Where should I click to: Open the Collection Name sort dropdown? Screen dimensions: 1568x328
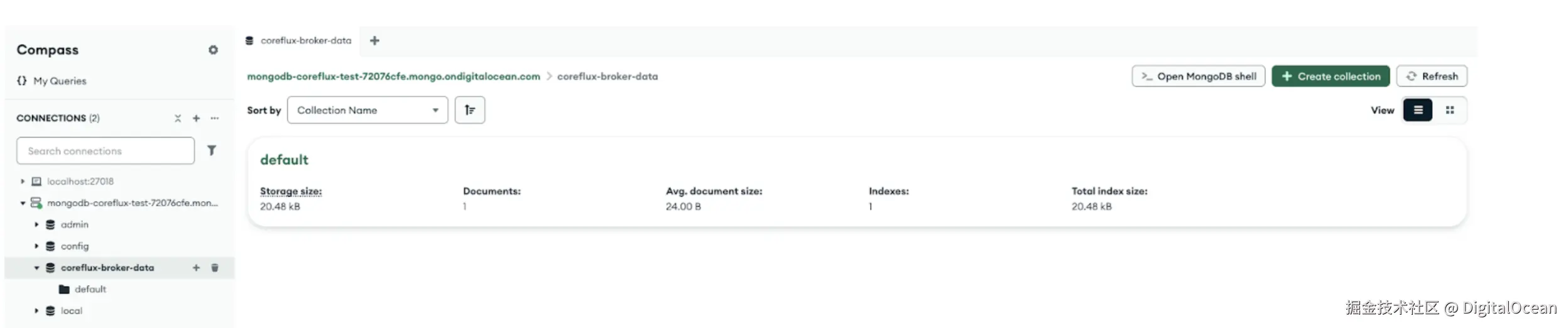coord(367,110)
